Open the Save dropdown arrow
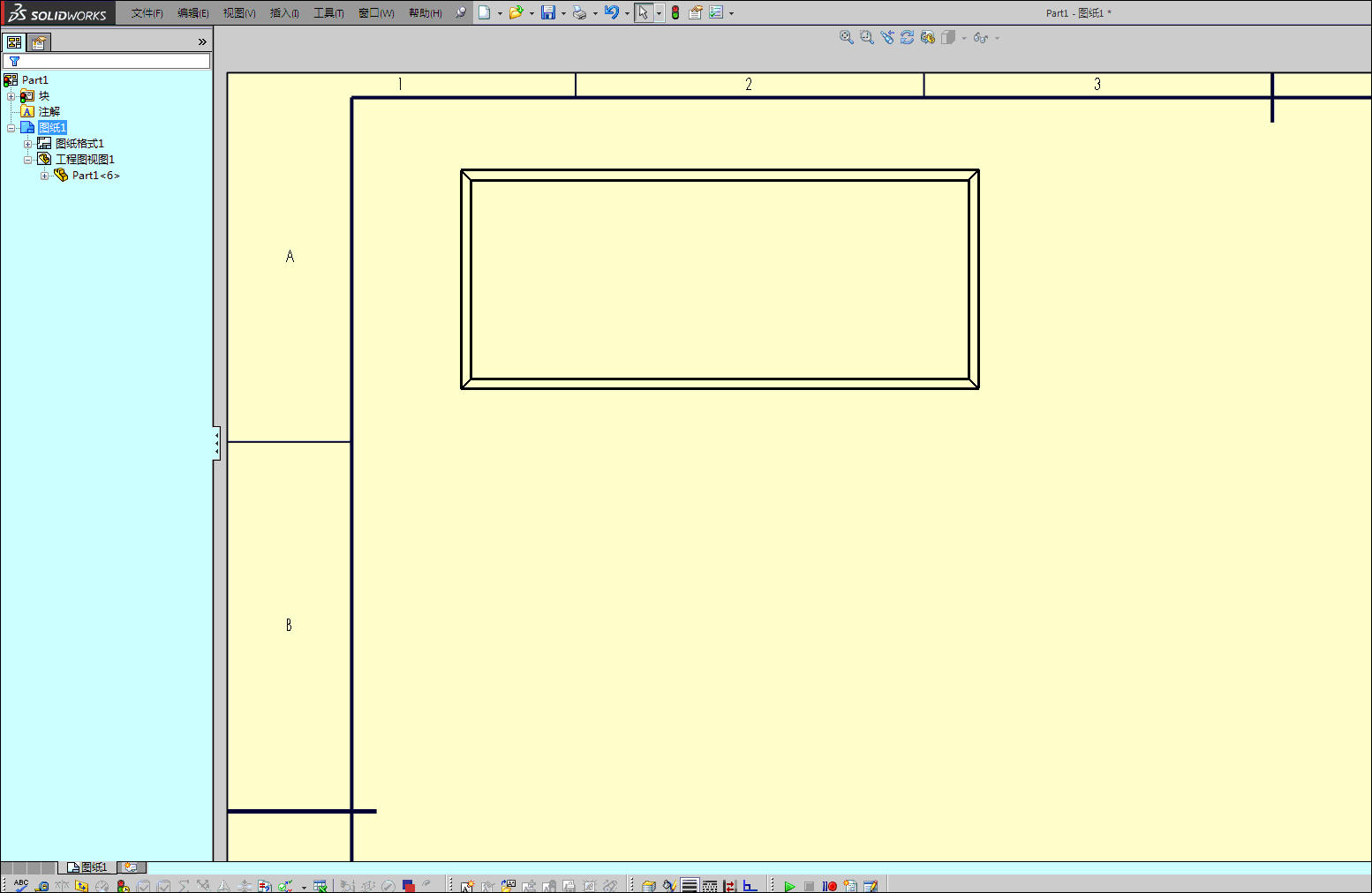This screenshot has width=1372, height=893. [x=563, y=13]
